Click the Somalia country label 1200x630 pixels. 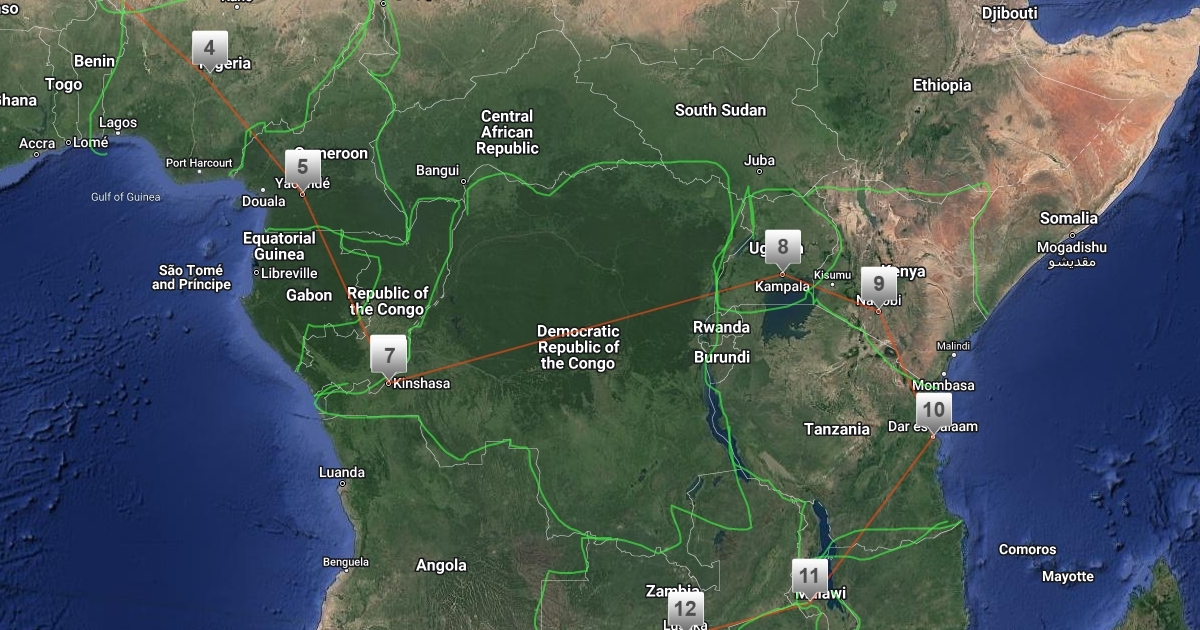pos(1068,218)
